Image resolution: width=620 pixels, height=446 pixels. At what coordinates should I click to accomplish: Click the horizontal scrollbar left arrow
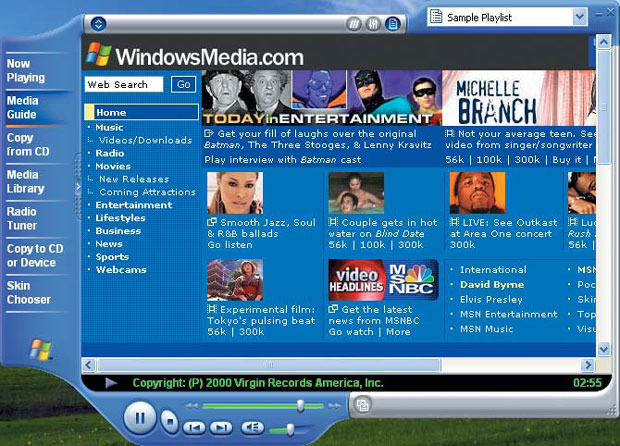click(89, 365)
